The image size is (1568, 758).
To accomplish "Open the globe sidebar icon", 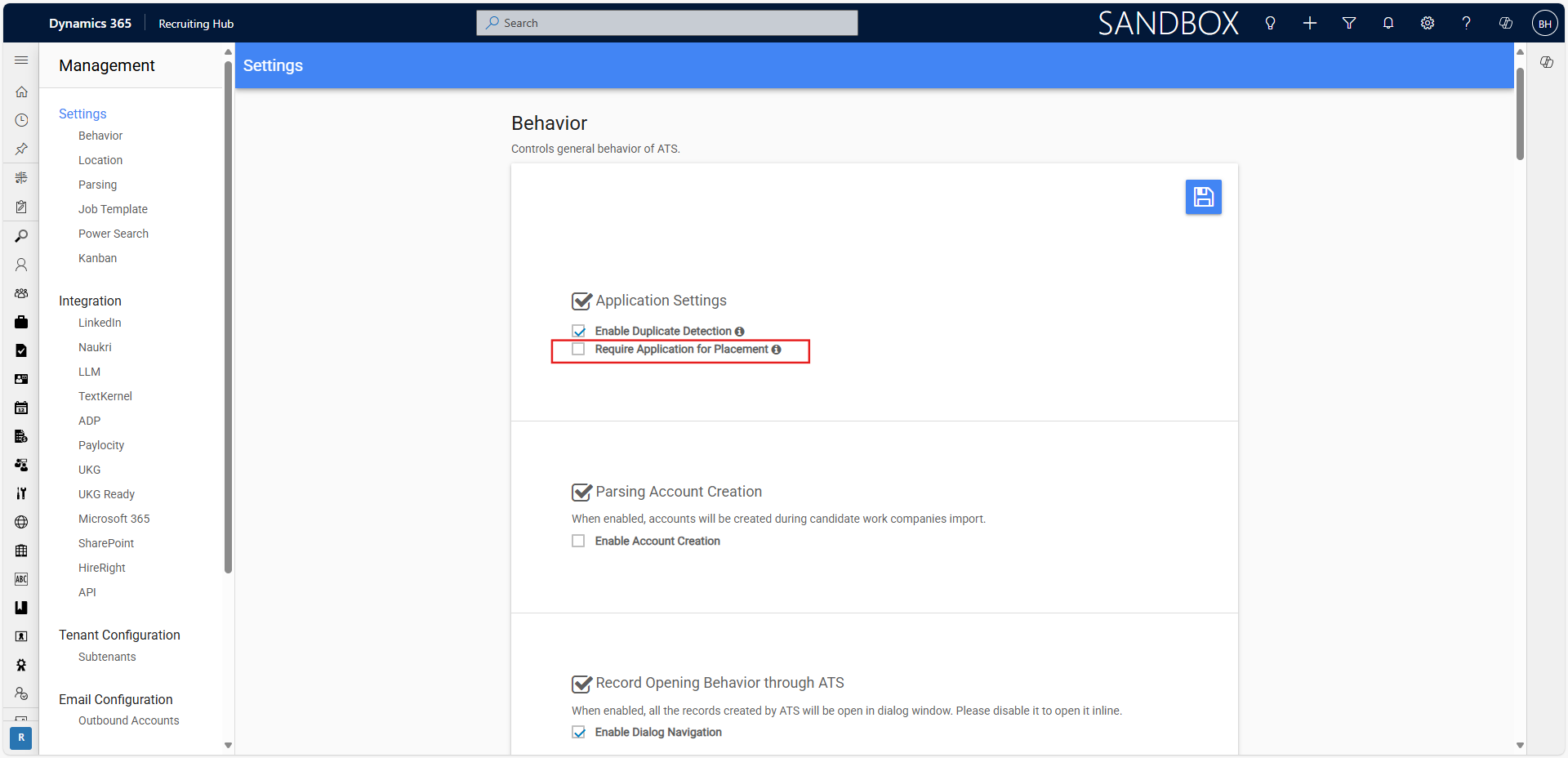I will coord(21,522).
